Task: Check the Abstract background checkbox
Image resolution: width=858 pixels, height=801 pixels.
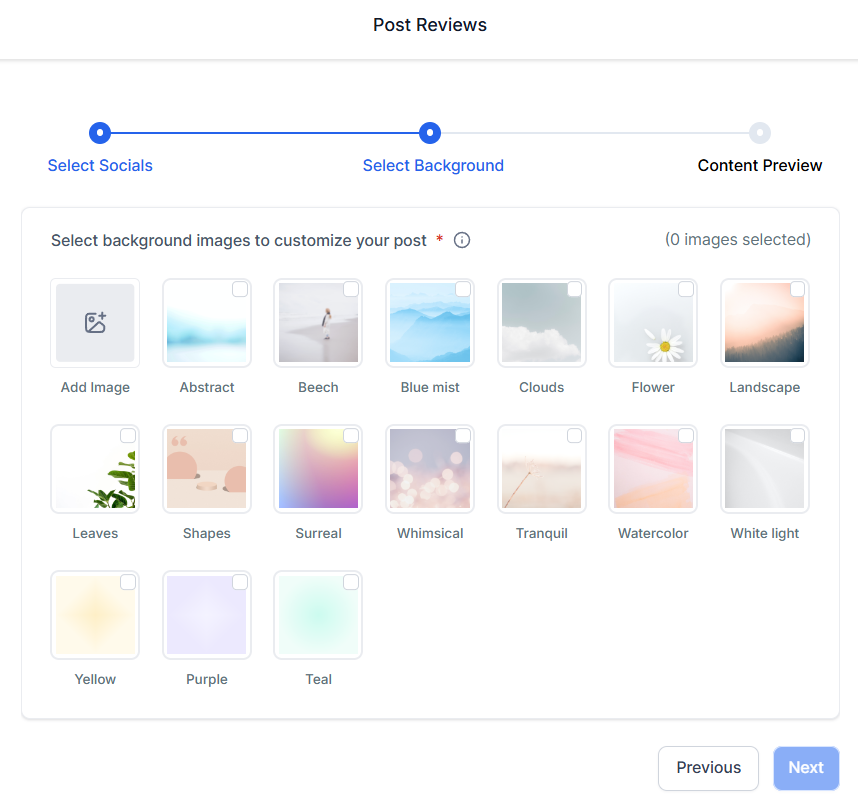Action: tap(240, 290)
